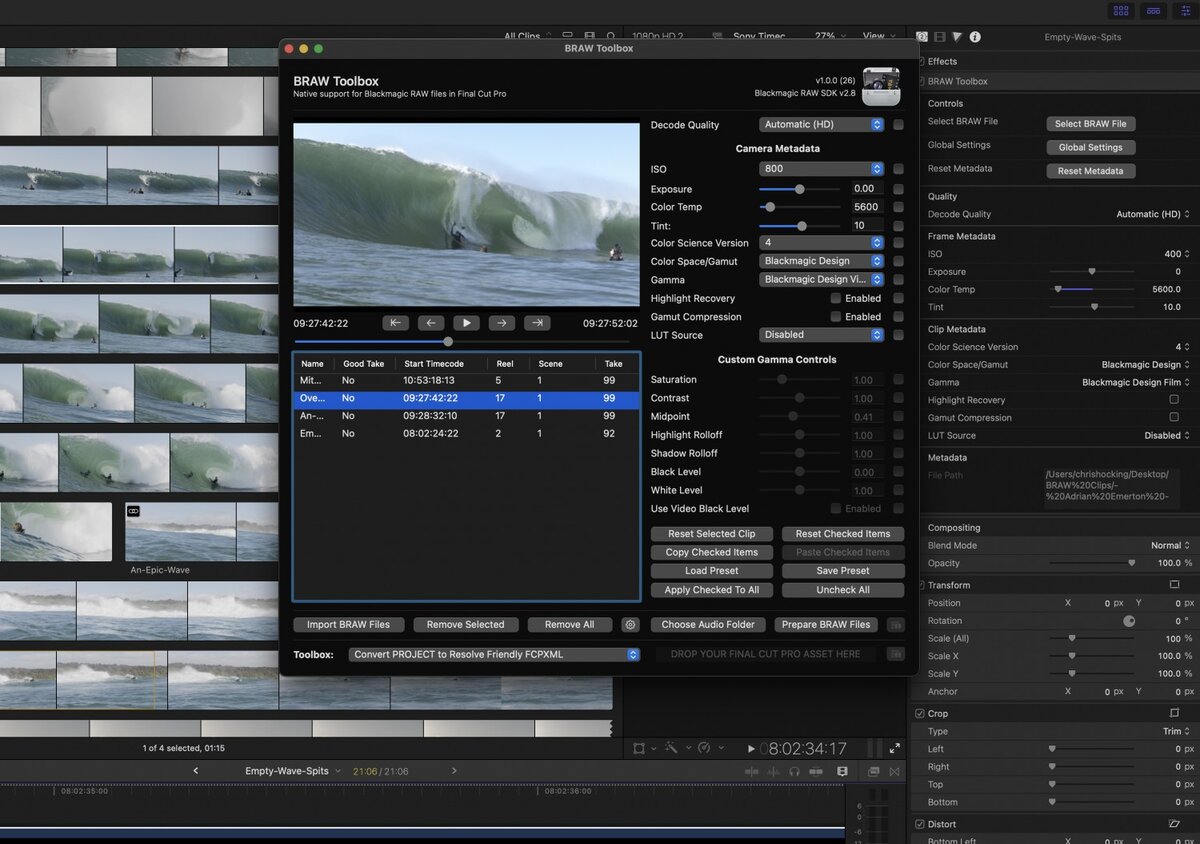Expand Toolbox Convert PROJECT action dropdown

(494, 655)
